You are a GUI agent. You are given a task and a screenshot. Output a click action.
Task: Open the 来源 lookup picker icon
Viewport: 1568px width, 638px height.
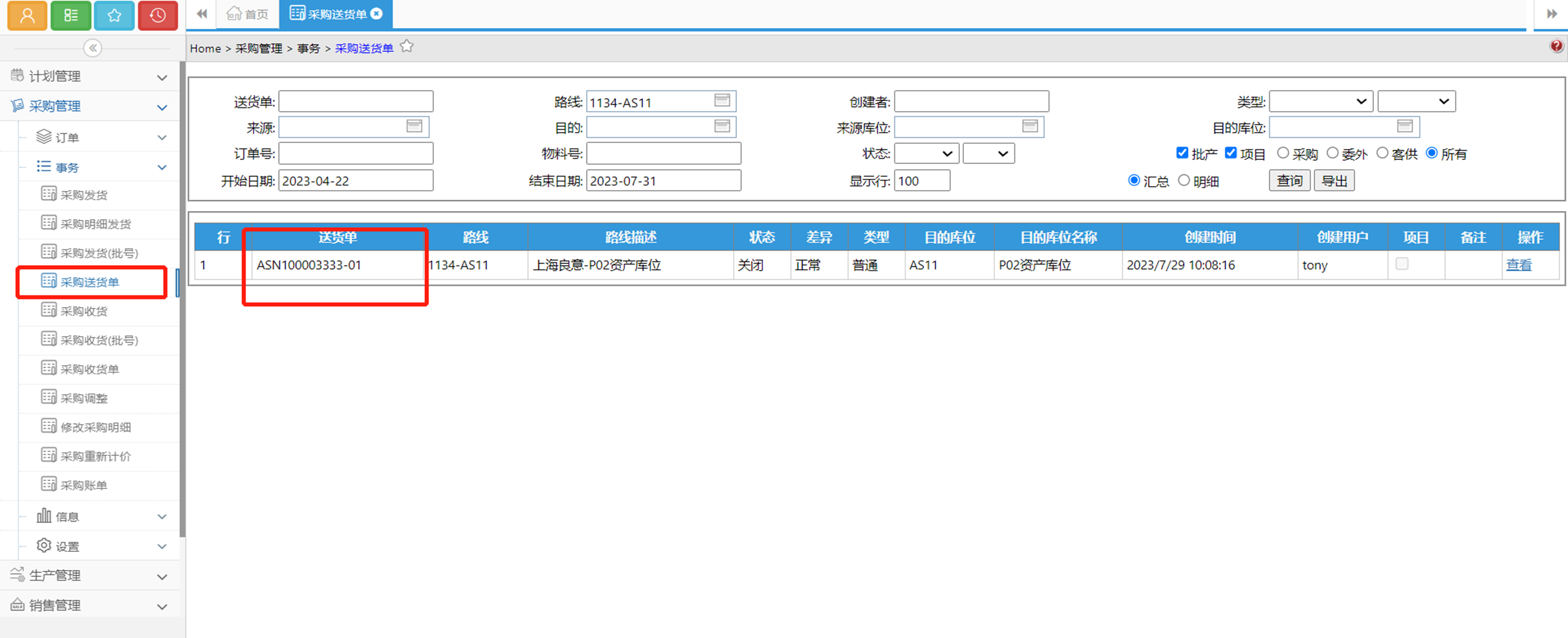[x=415, y=126]
